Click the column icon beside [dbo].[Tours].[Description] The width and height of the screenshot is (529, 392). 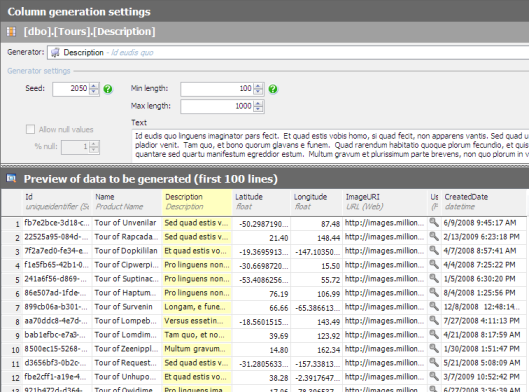pos(11,31)
